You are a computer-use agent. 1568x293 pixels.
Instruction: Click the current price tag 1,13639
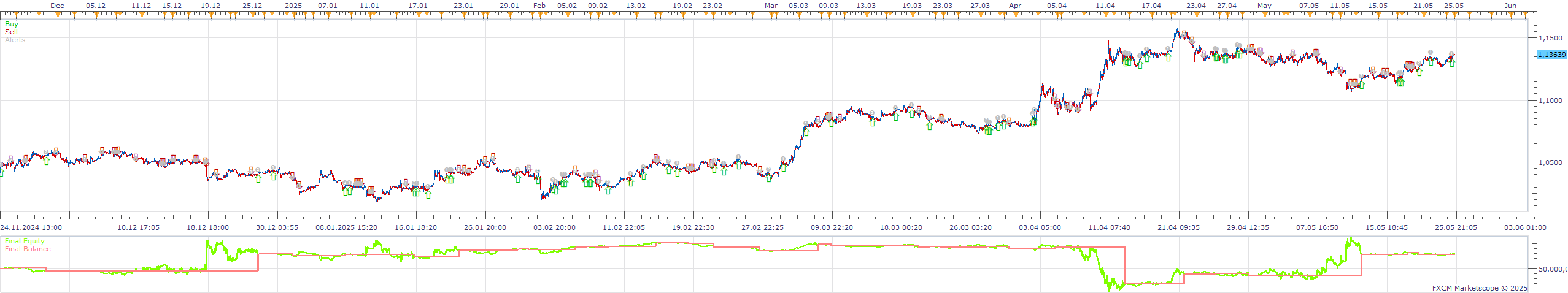[1551, 55]
